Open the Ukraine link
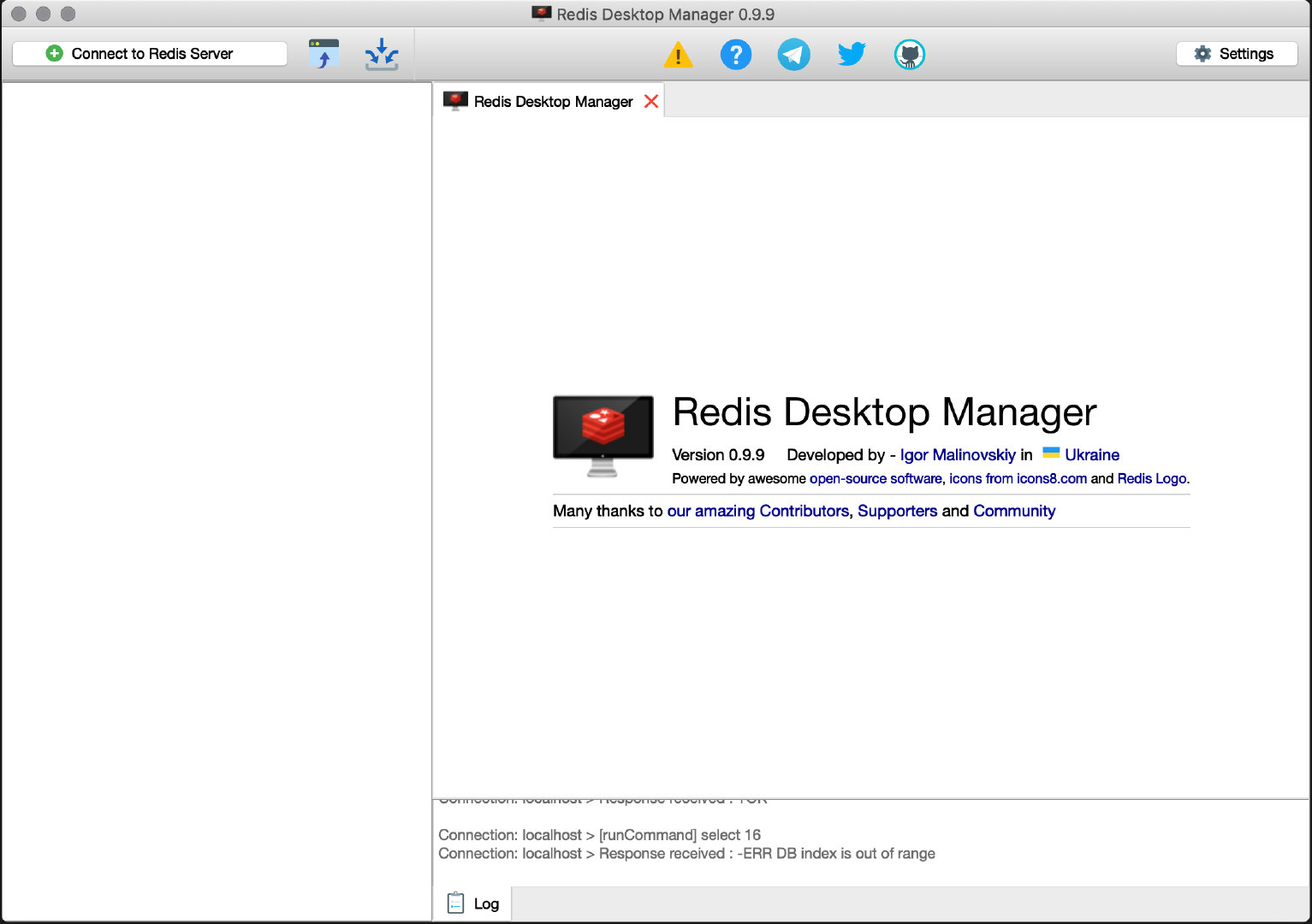1312x924 pixels. click(1092, 455)
